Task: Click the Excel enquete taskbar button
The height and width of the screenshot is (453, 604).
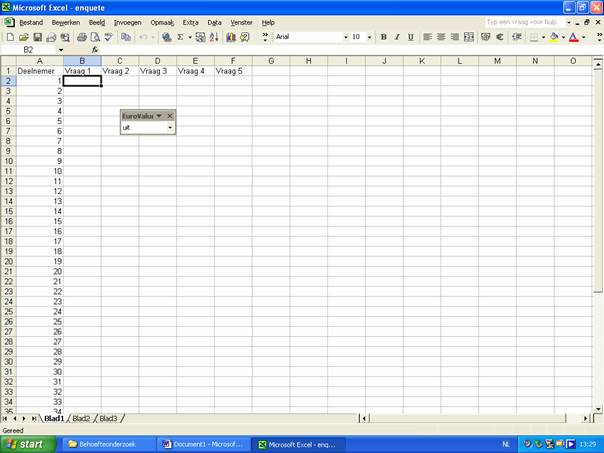Action: point(298,444)
